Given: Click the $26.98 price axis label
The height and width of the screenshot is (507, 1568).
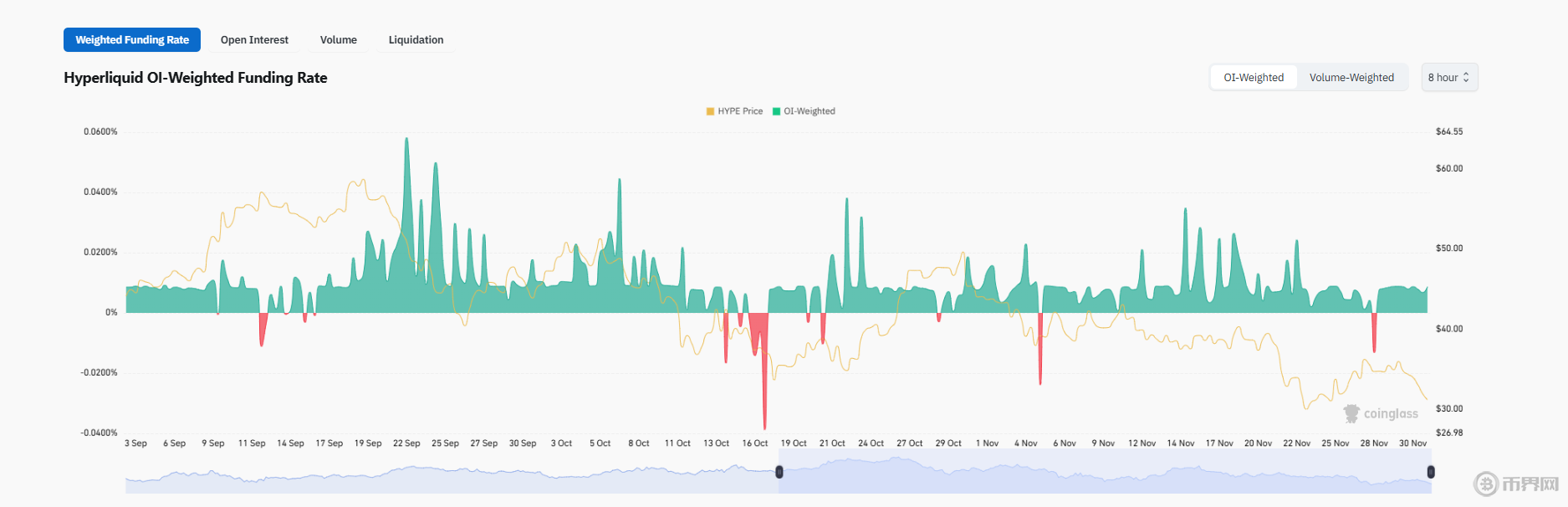Looking at the screenshot, I should [x=1449, y=433].
